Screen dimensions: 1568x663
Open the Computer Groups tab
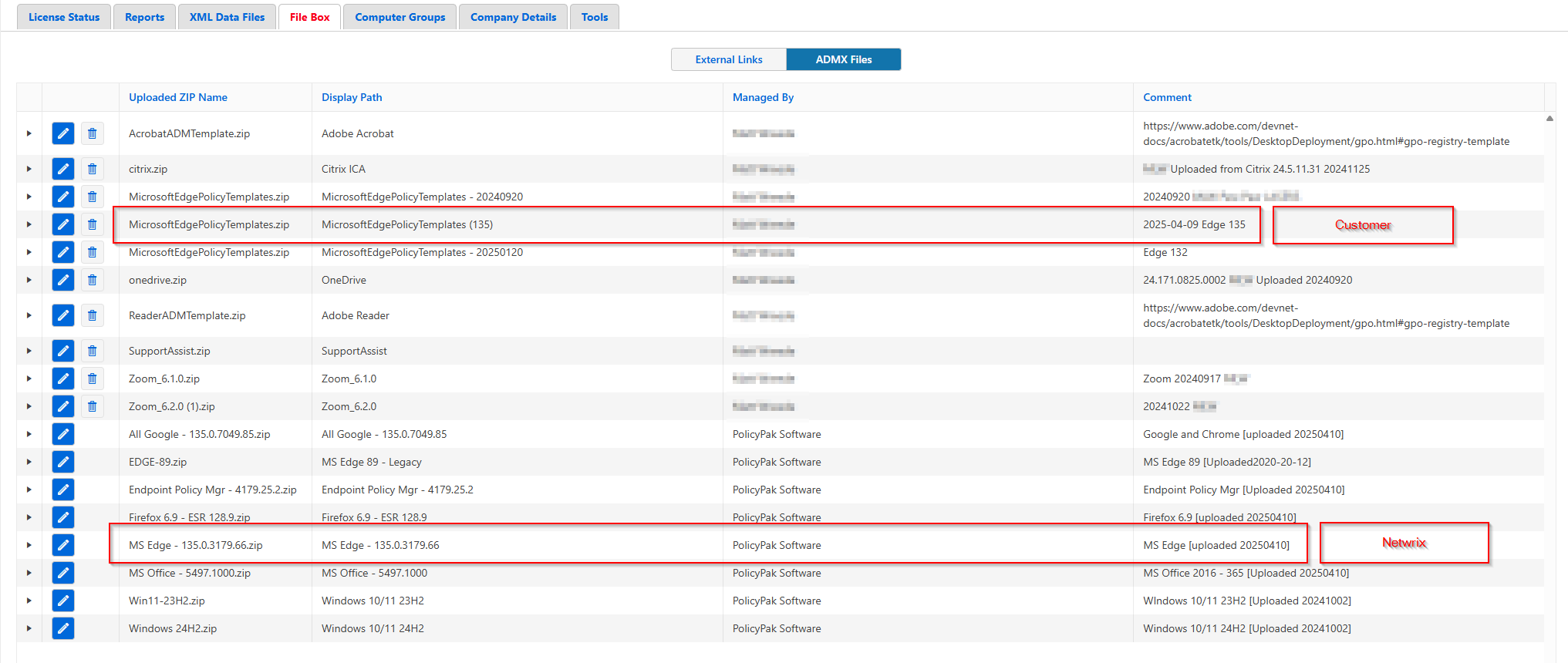(400, 17)
